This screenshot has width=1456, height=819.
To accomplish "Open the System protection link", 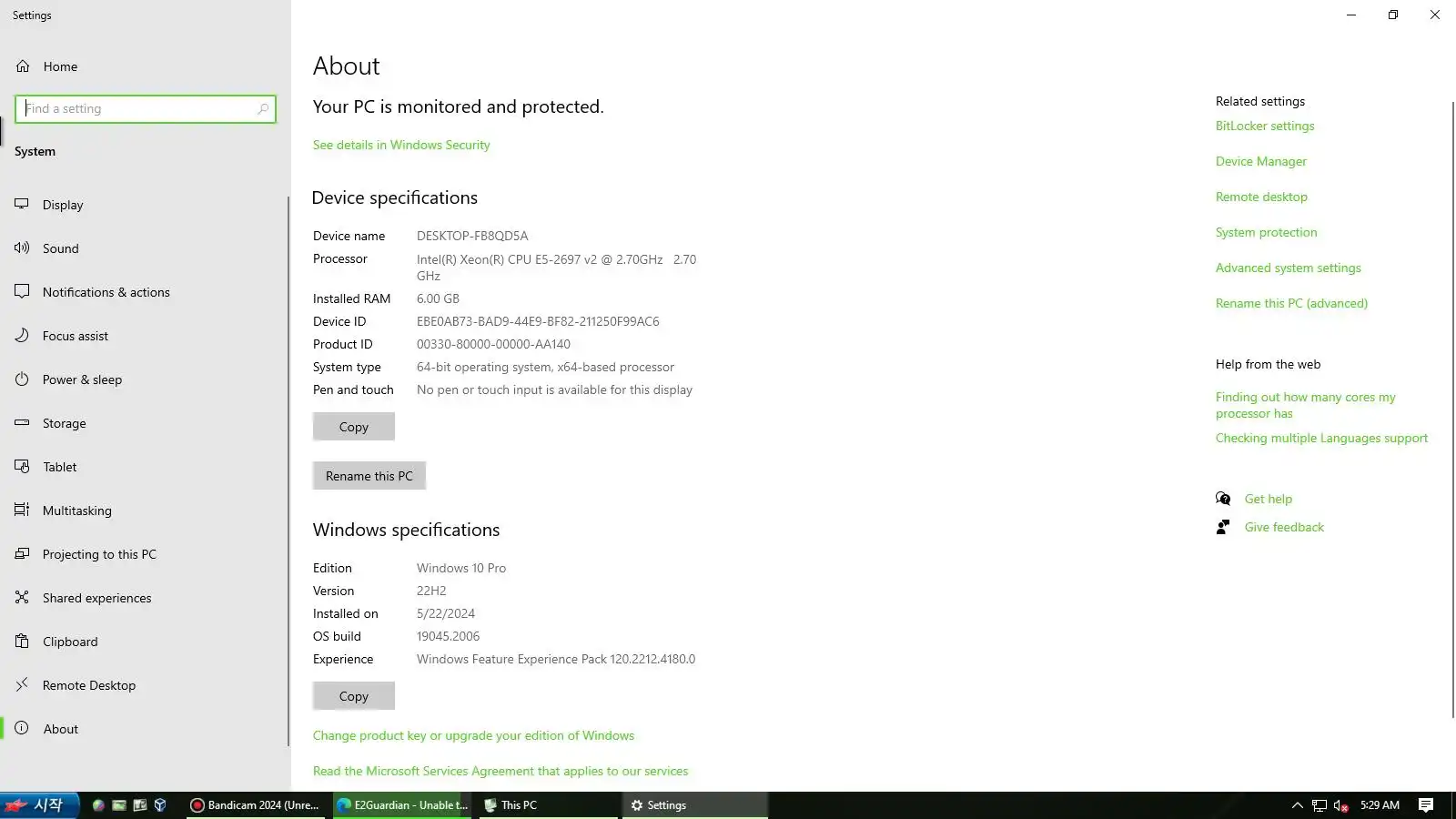I will [x=1267, y=232].
